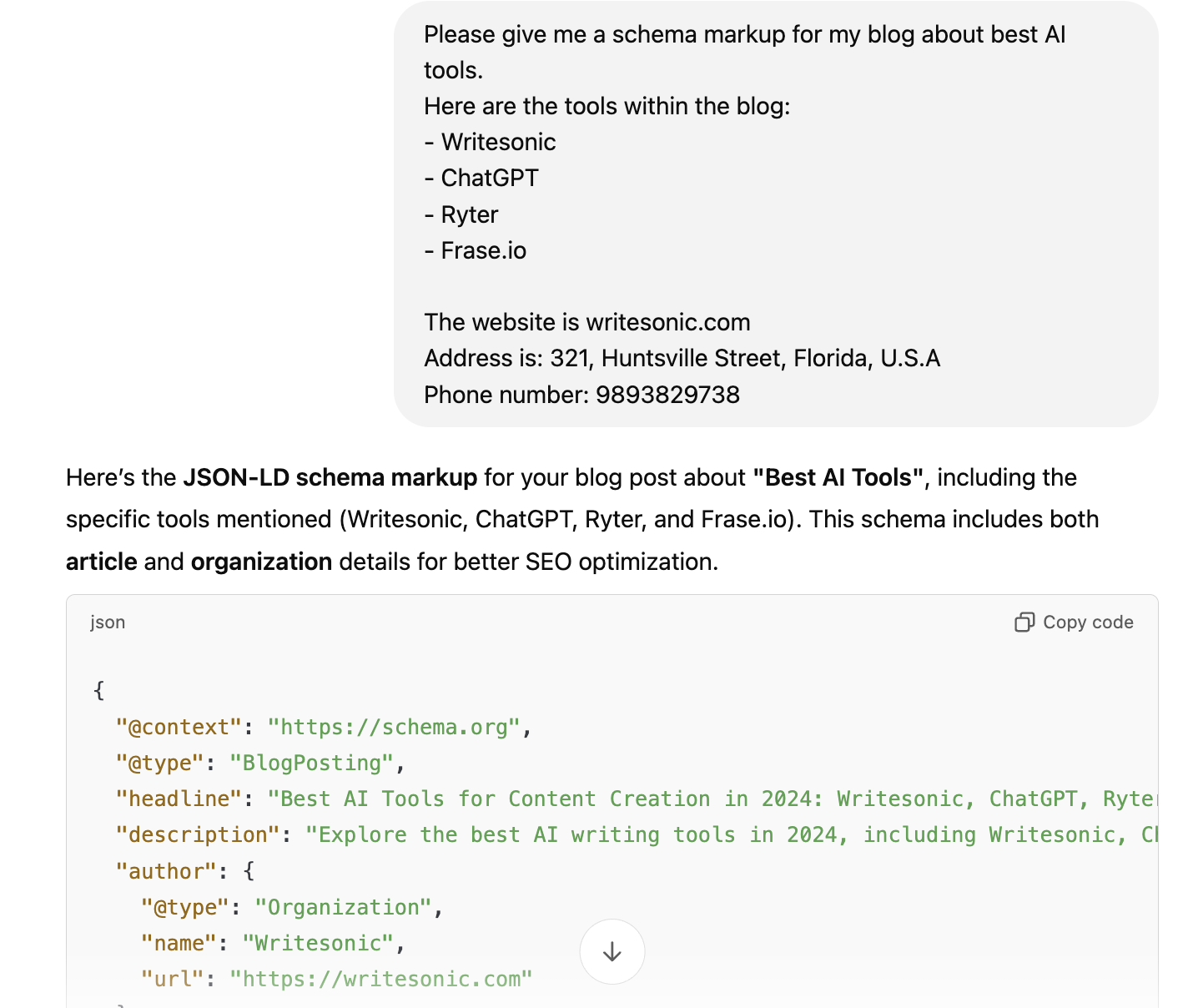Click the "https://writesonic.com" url value

tap(381, 979)
